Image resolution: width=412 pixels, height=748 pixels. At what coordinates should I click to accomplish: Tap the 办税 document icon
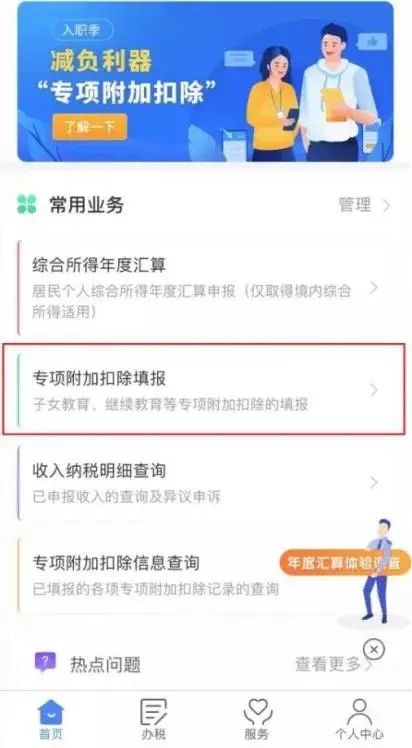[x=154, y=712]
